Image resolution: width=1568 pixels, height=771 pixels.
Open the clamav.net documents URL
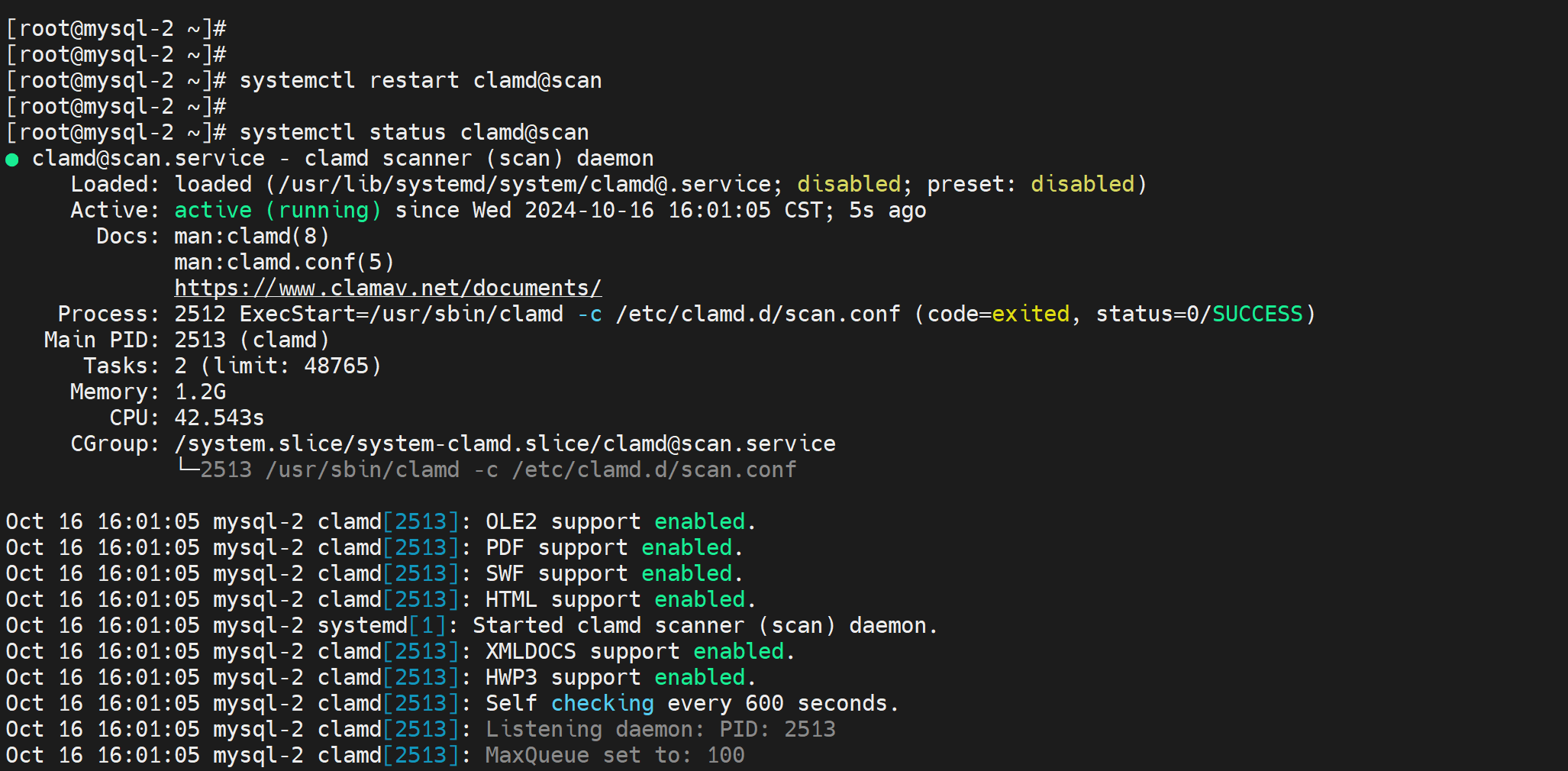(388, 288)
